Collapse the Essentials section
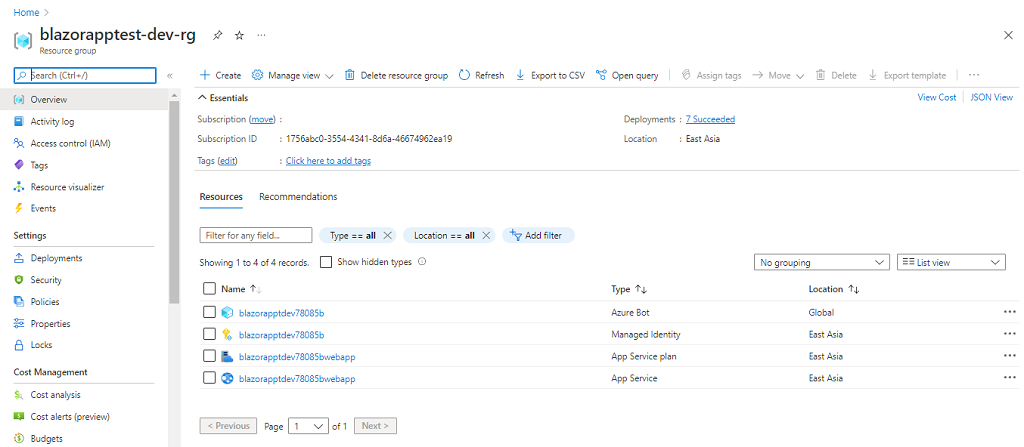 coord(223,98)
